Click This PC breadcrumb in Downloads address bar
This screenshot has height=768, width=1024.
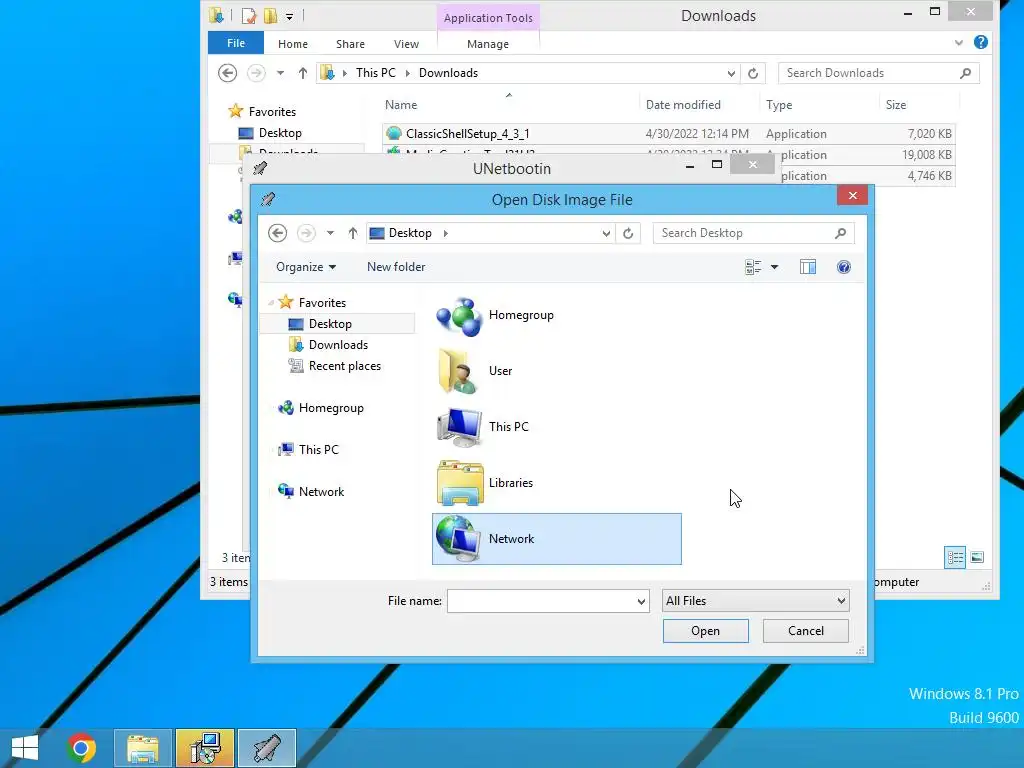point(376,73)
